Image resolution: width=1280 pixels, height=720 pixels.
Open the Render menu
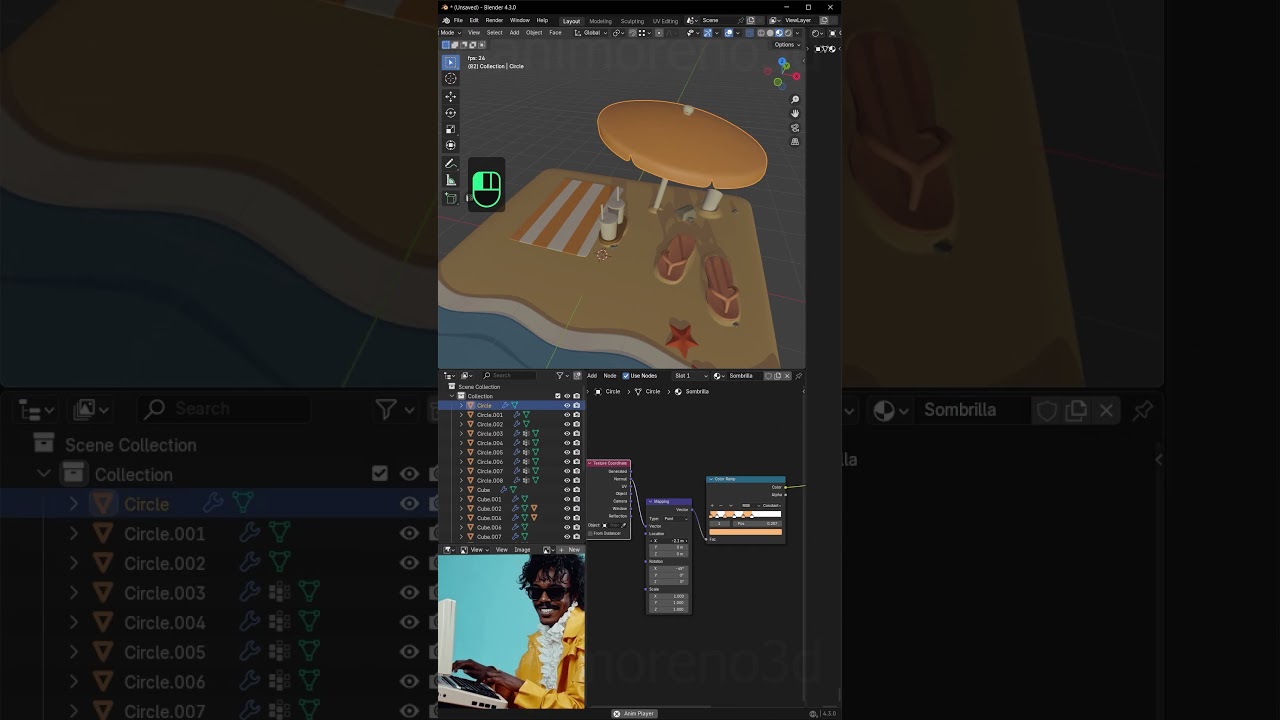click(494, 20)
